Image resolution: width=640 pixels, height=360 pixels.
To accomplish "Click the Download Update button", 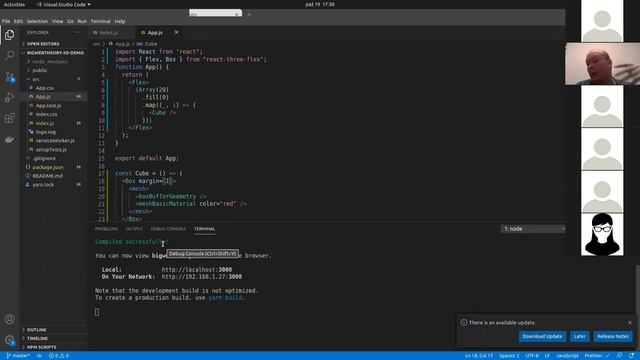I will tap(542, 336).
